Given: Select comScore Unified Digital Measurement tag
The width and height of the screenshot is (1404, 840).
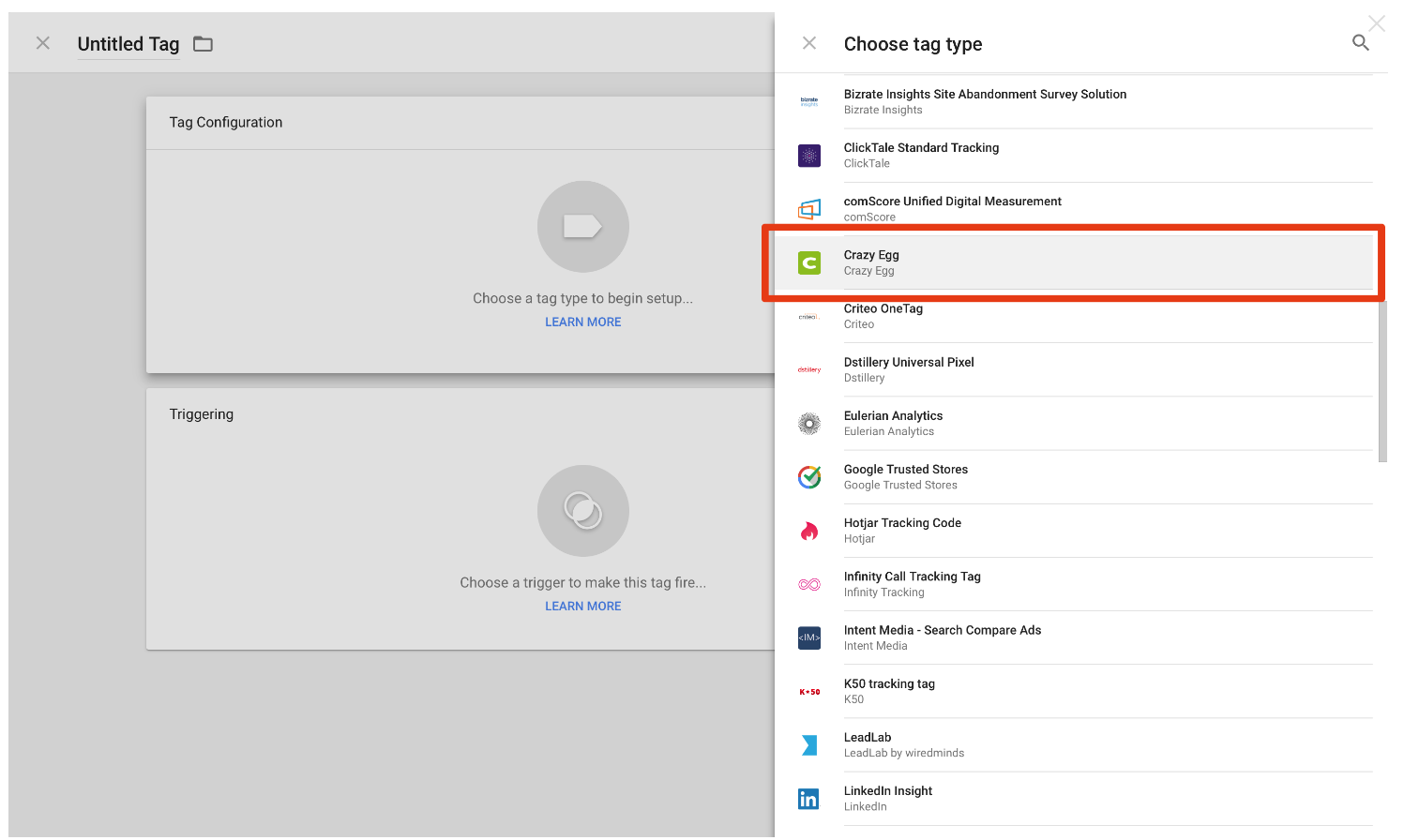Looking at the screenshot, I should coord(1074,209).
